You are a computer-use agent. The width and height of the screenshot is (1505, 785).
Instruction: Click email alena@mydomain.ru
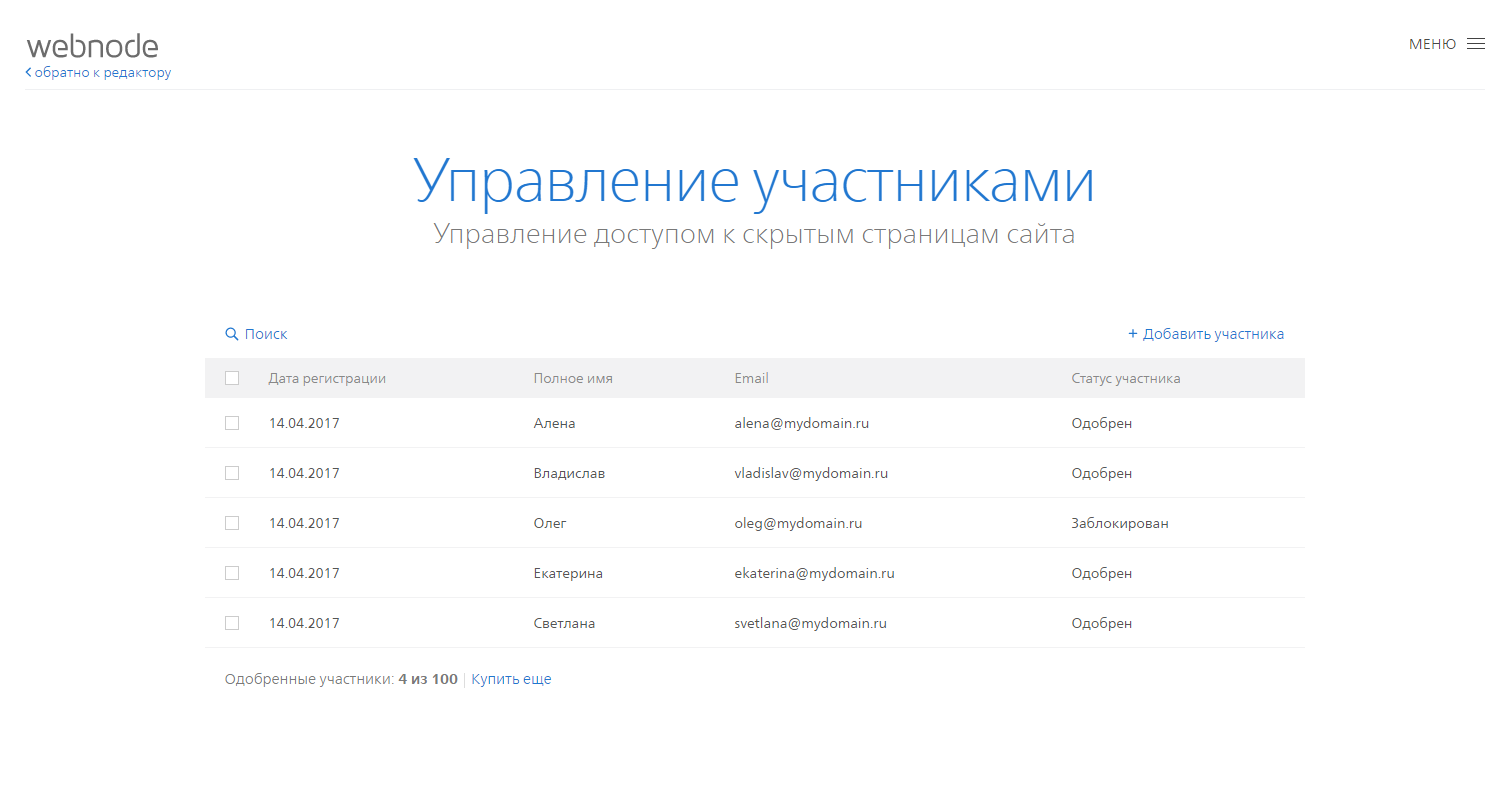click(802, 423)
